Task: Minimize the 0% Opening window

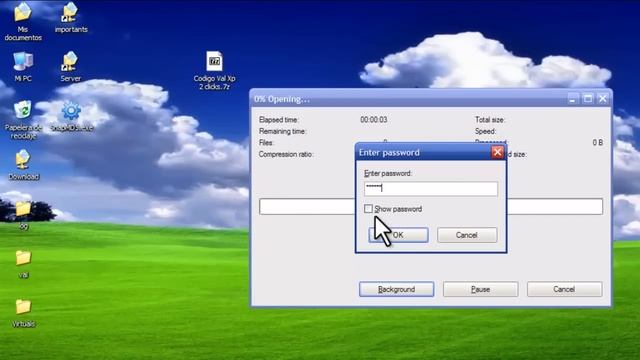Action: tap(572, 99)
